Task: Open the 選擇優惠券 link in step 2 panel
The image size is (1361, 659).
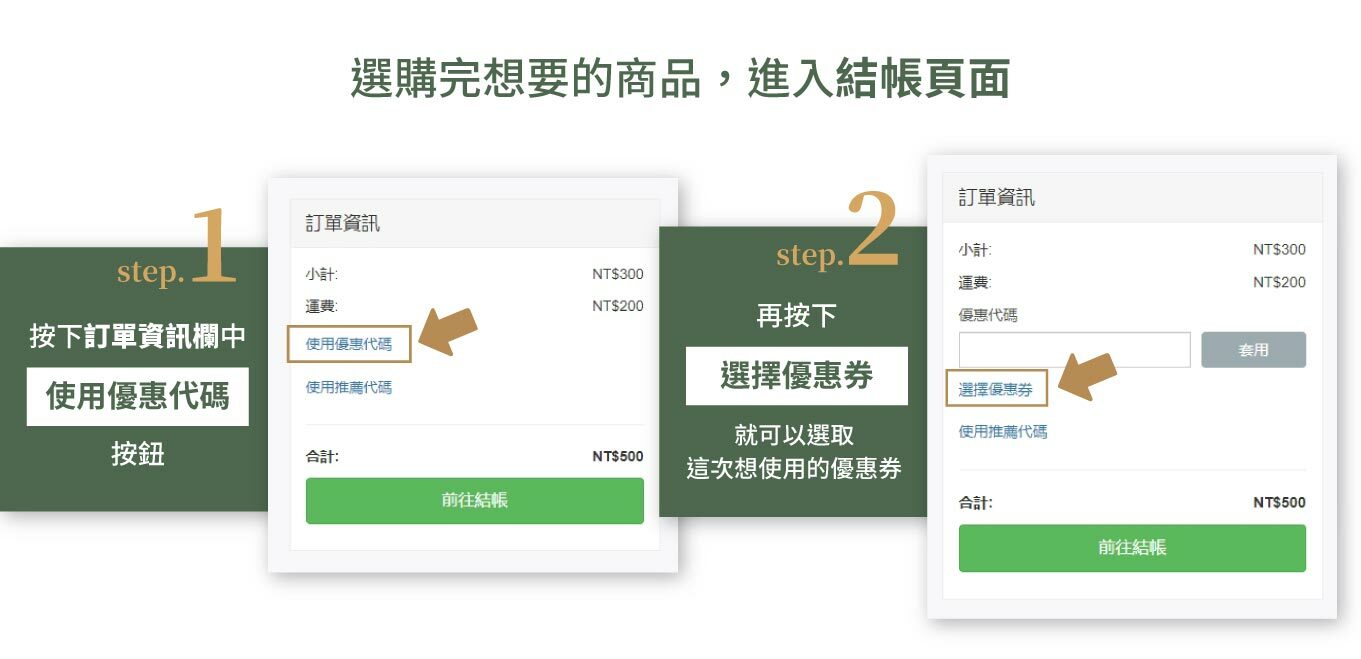Action: [996, 389]
